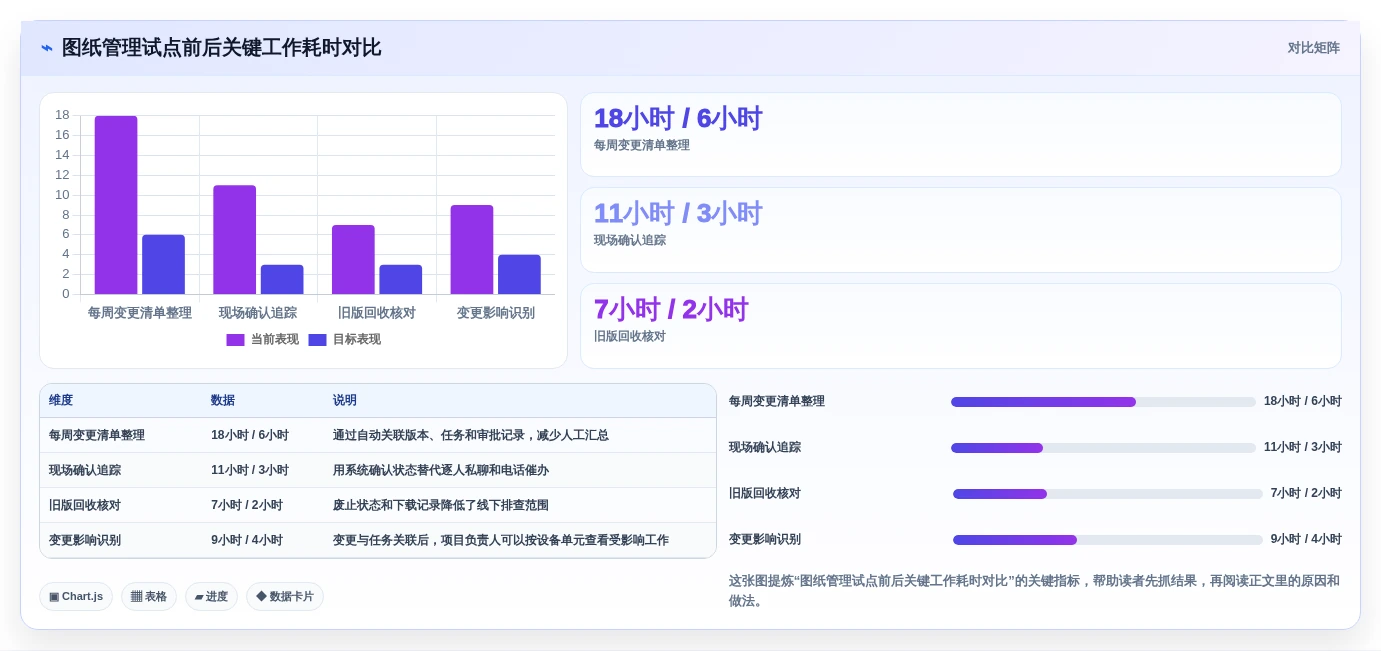
Task: Click the blue target bar for 旧版回收核对
Action: [400, 279]
